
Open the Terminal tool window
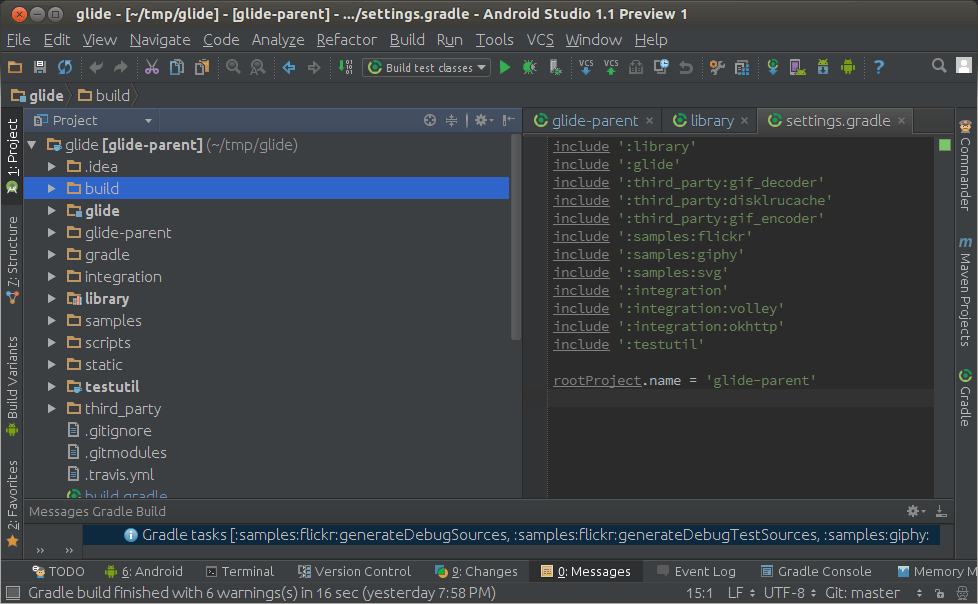coord(239,571)
